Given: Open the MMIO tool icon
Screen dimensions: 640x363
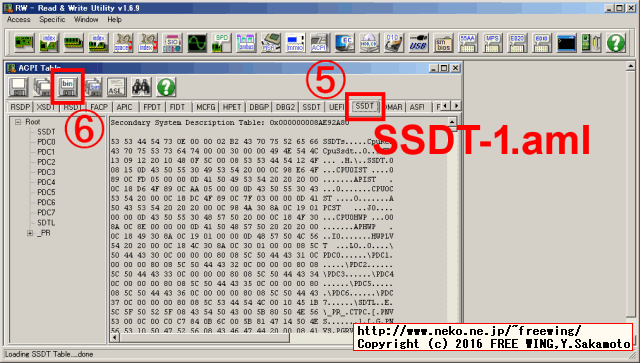Looking at the screenshot, I should tap(296, 42).
